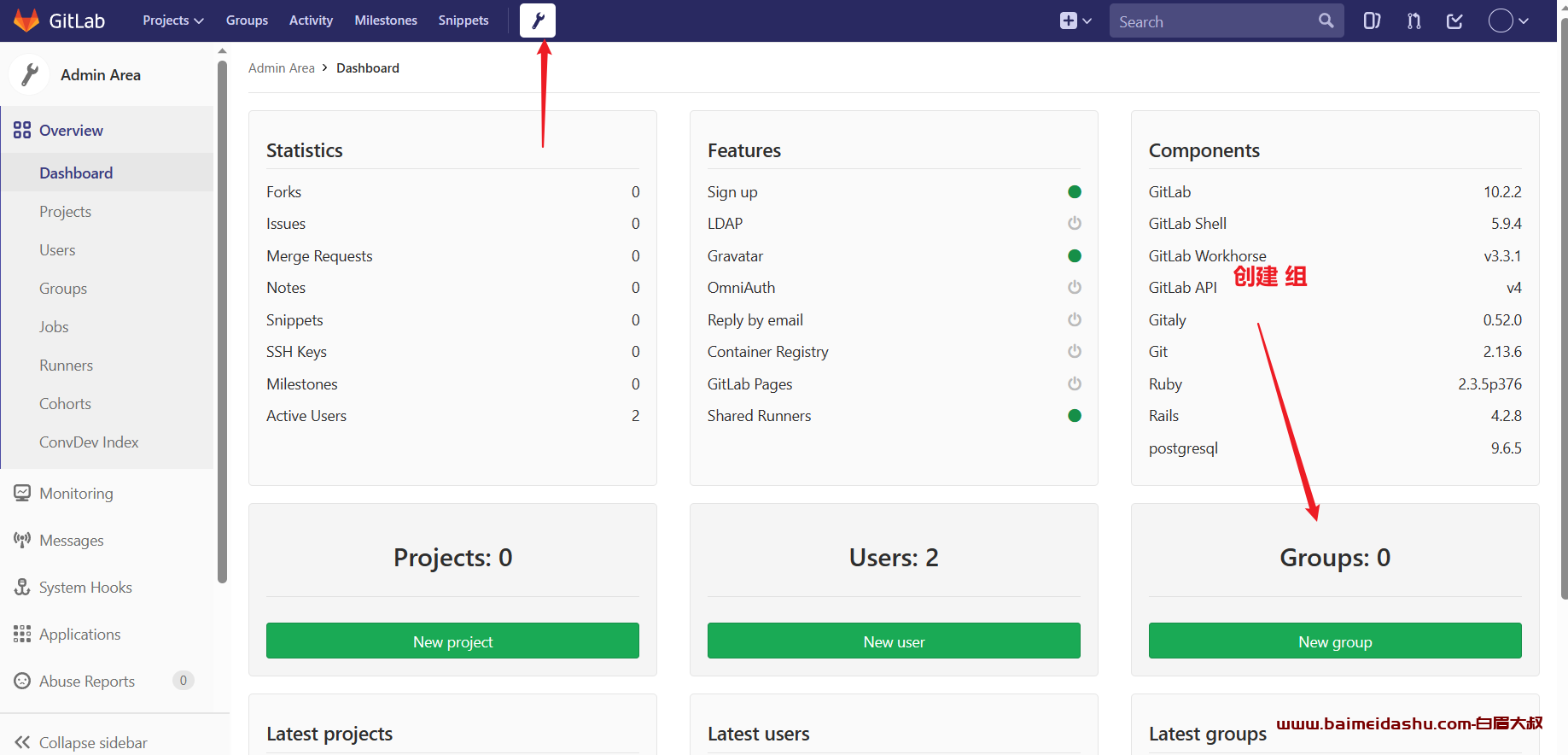This screenshot has height=755, width=1568.
Task: Click the System Hooks anchor icon
Action: tap(22, 587)
